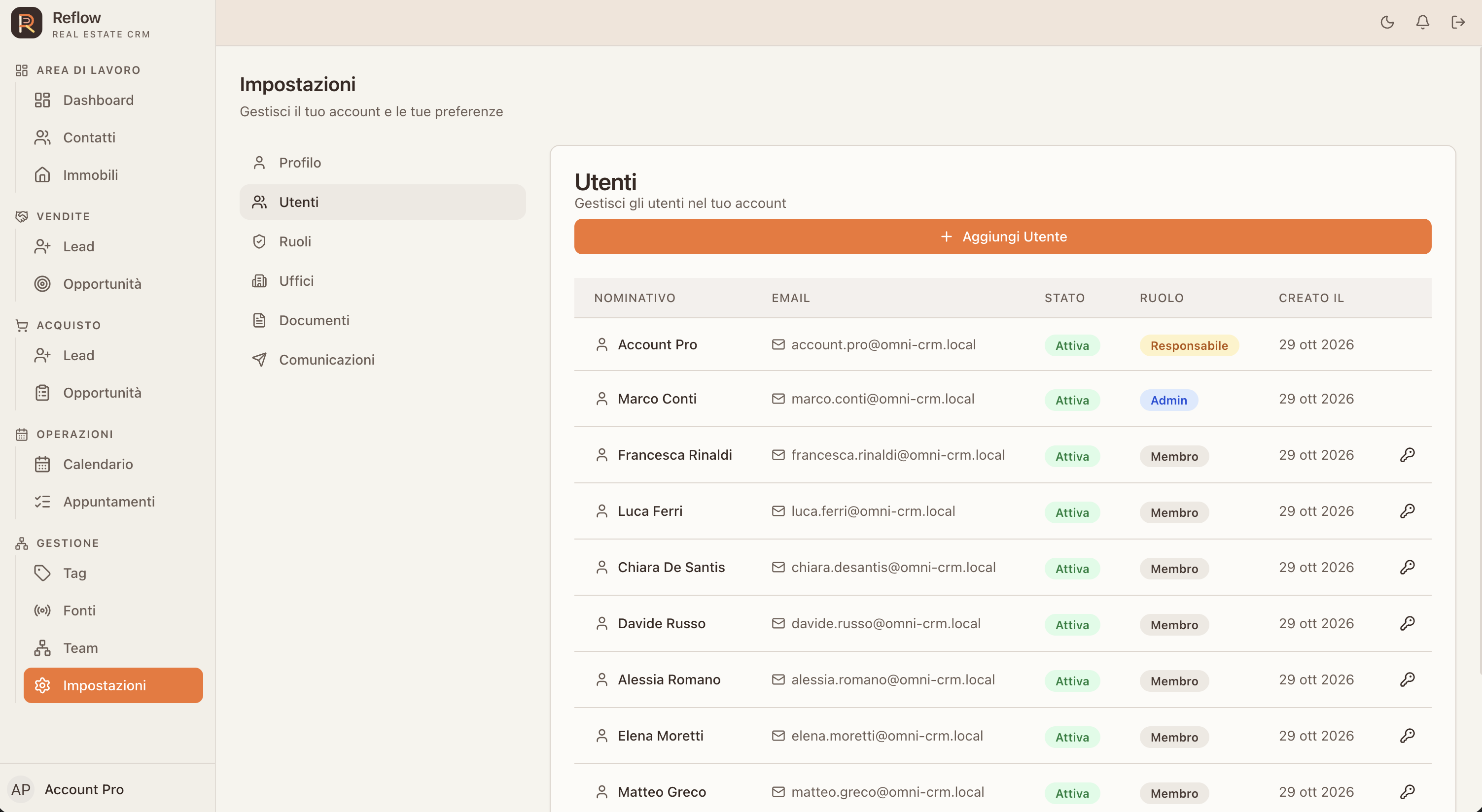Viewport: 1482px width, 812px height.
Task: Switch to Ruoli settings tab
Action: click(383, 241)
